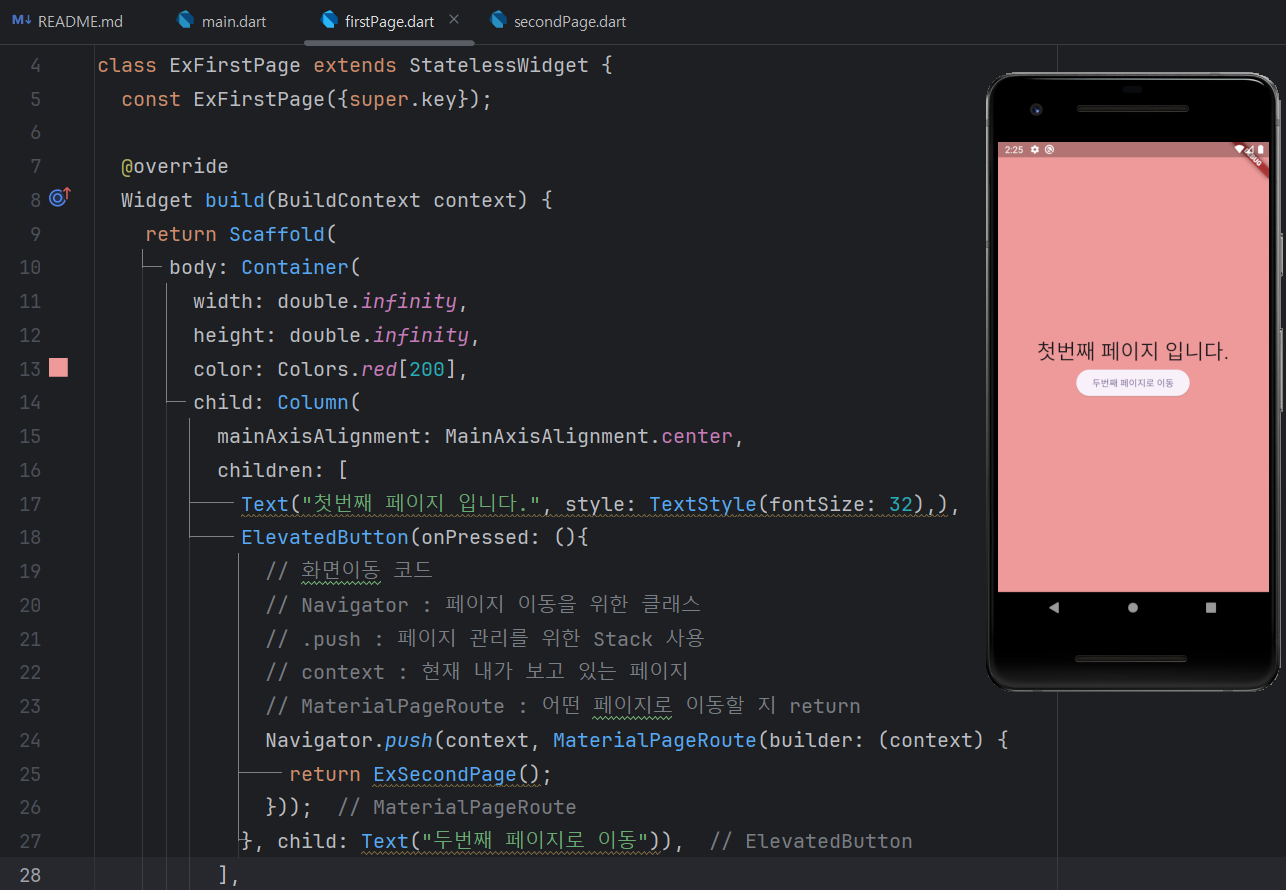Tap the emulator Home navigation button
The image size is (1286, 890).
1132,607
